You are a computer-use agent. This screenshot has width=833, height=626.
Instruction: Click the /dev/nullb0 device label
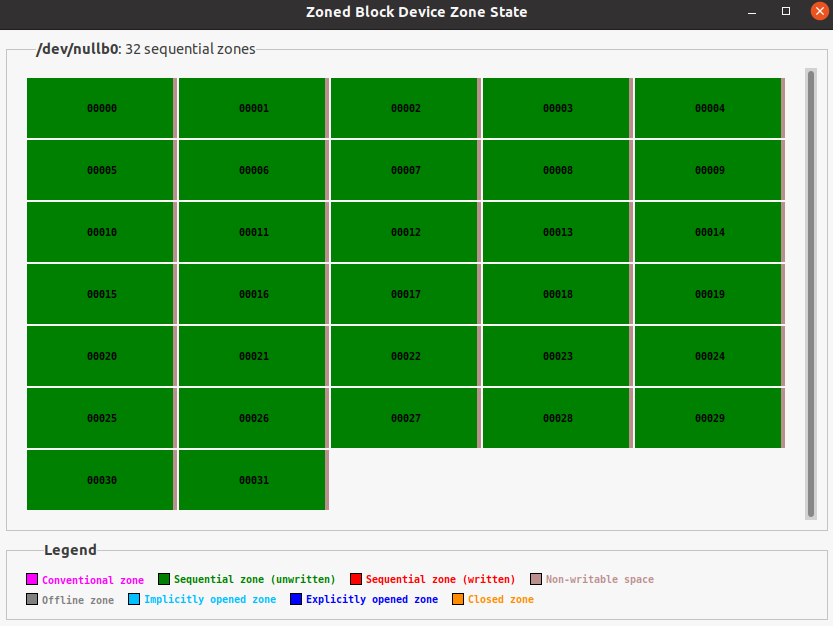(77, 49)
